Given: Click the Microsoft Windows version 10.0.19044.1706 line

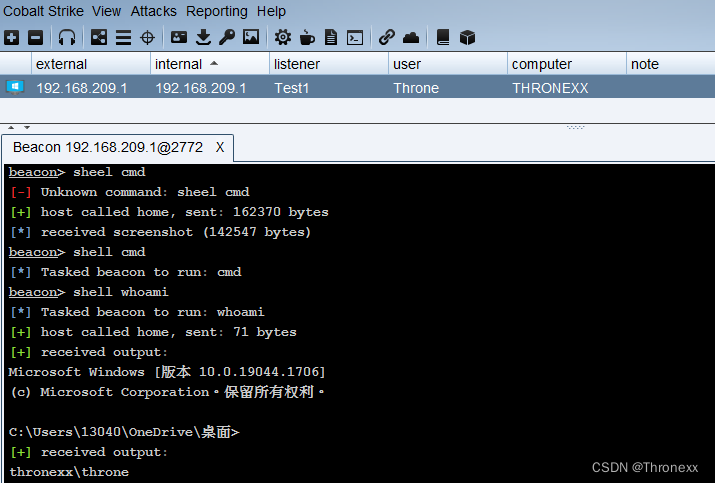Looking at the screenshot, I should coord(167,372).
